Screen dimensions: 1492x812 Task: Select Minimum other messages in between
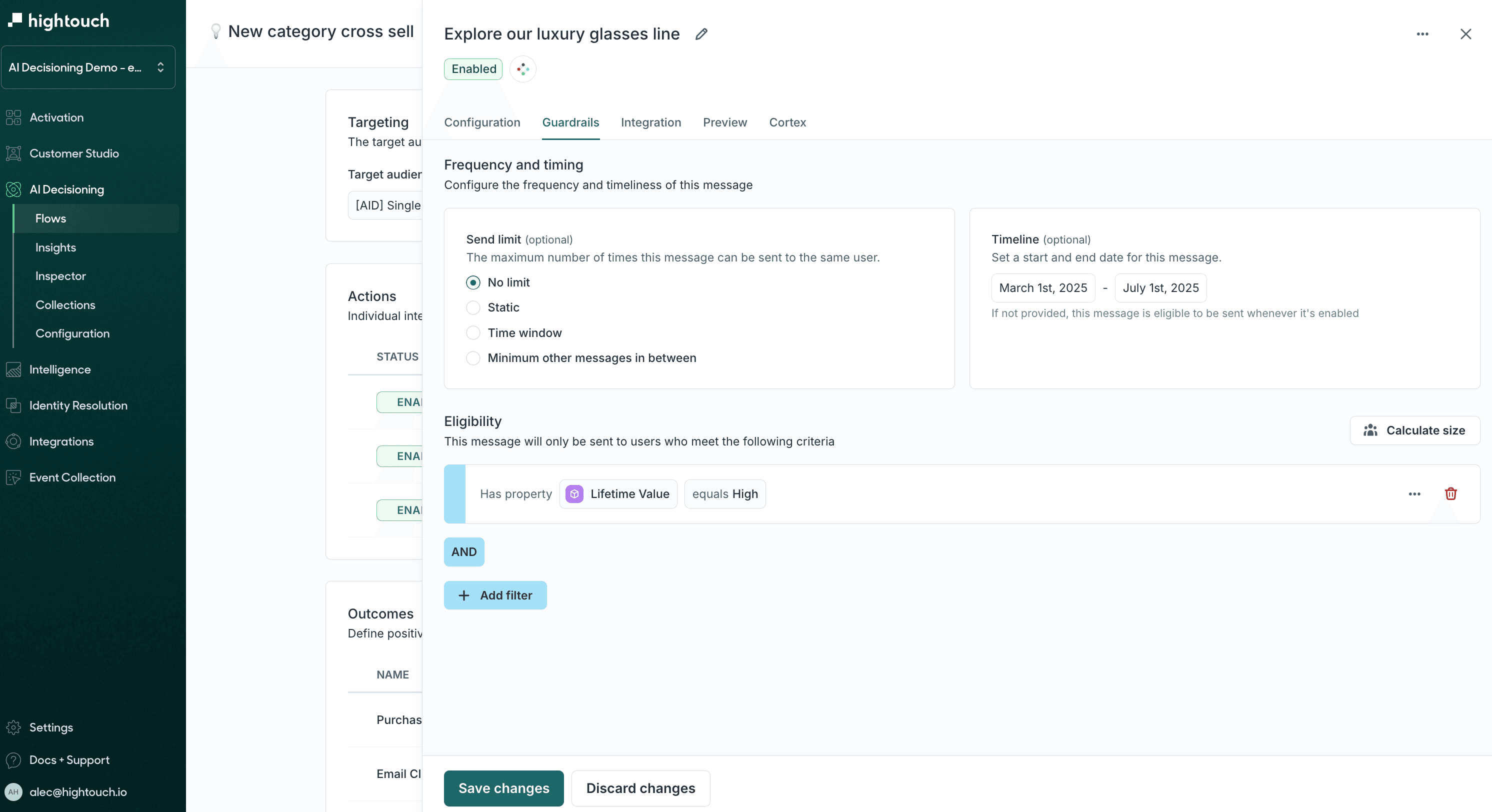pos(473,358)
